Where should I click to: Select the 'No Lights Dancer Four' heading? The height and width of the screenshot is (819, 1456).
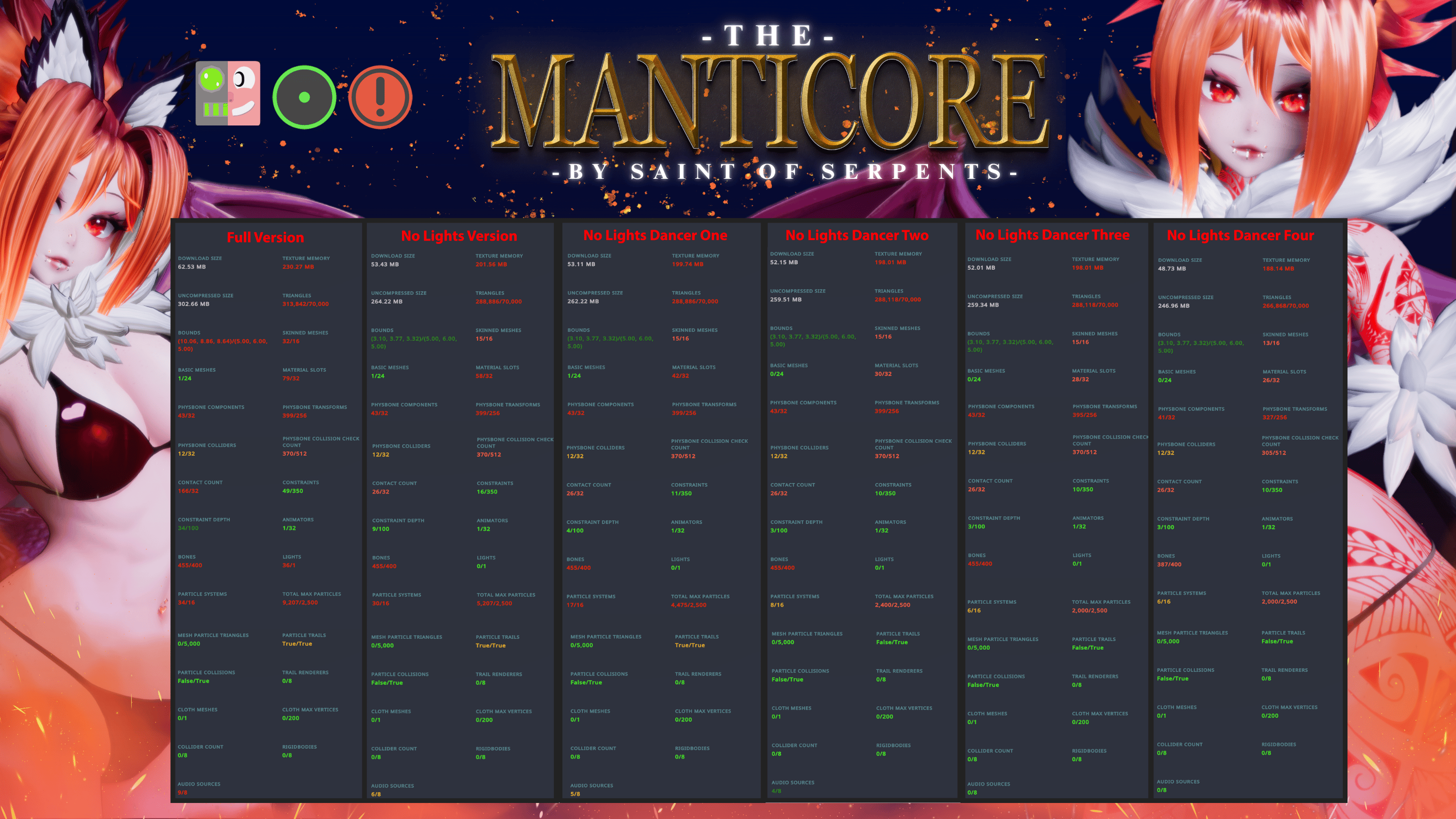coord(1240,235)
